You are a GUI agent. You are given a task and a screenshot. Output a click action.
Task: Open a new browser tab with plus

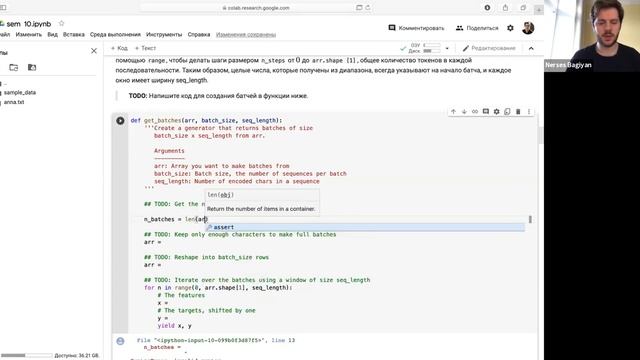[539, 9]
